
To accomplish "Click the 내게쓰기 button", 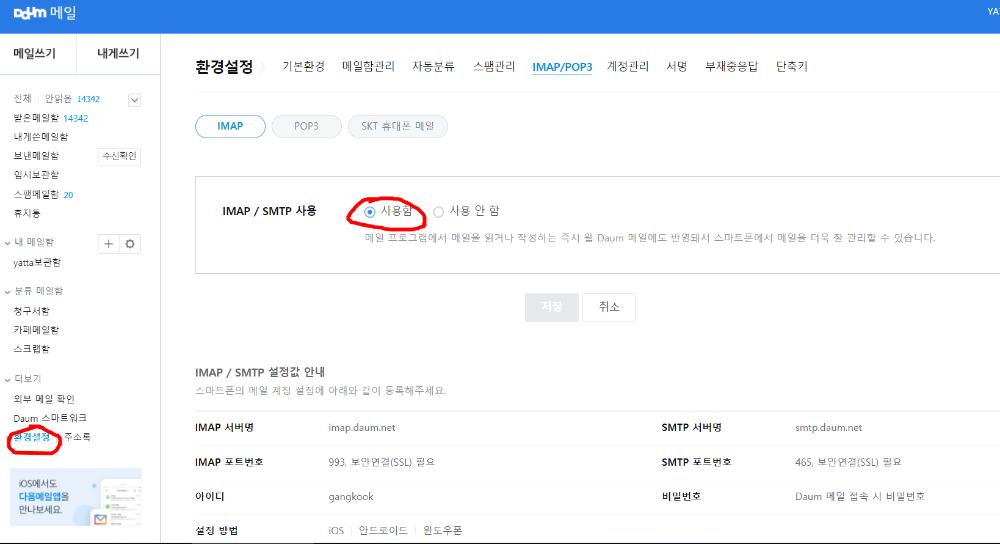I will click(118, 54).
